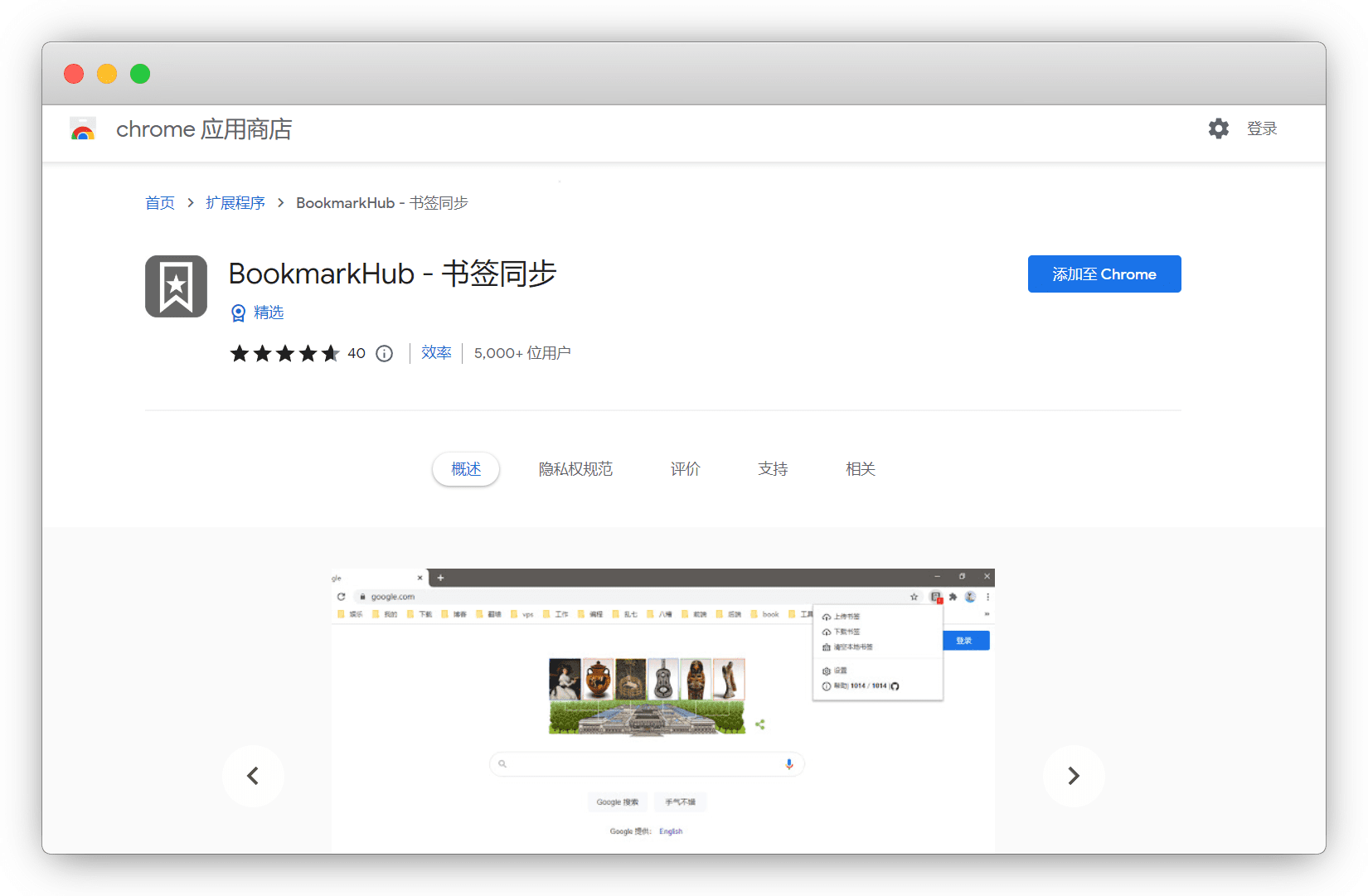Open the 扩展程序 breadcrumb link

[x=235, y=203]
